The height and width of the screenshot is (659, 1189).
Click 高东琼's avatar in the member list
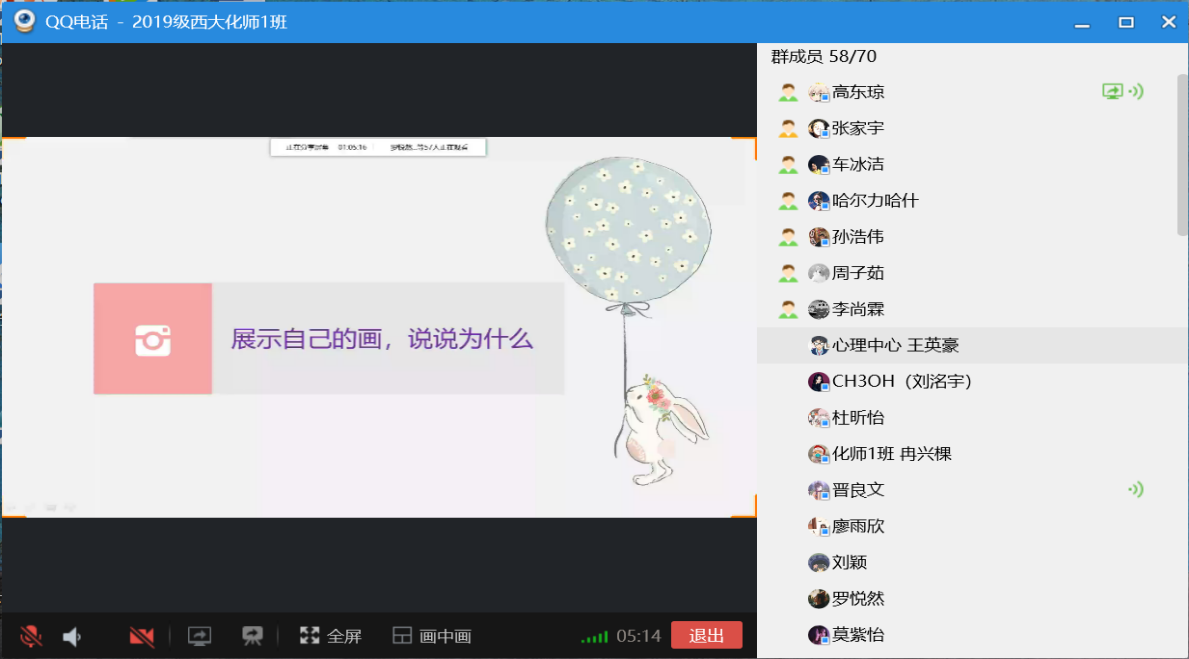click(x=819, y=93)
